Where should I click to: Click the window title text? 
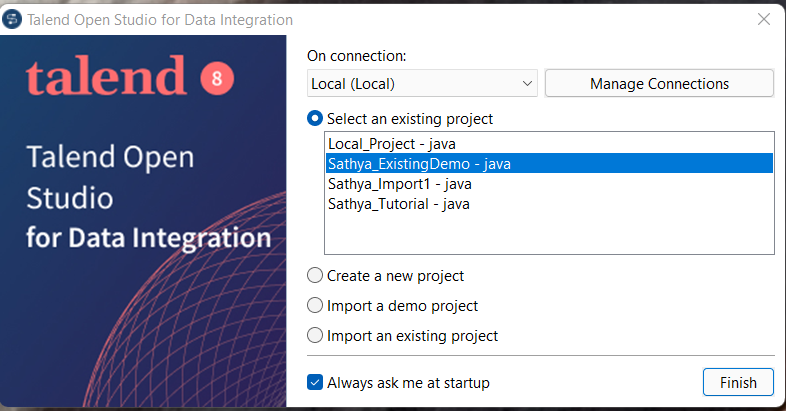pyautogui.click(x=160, y=20)
